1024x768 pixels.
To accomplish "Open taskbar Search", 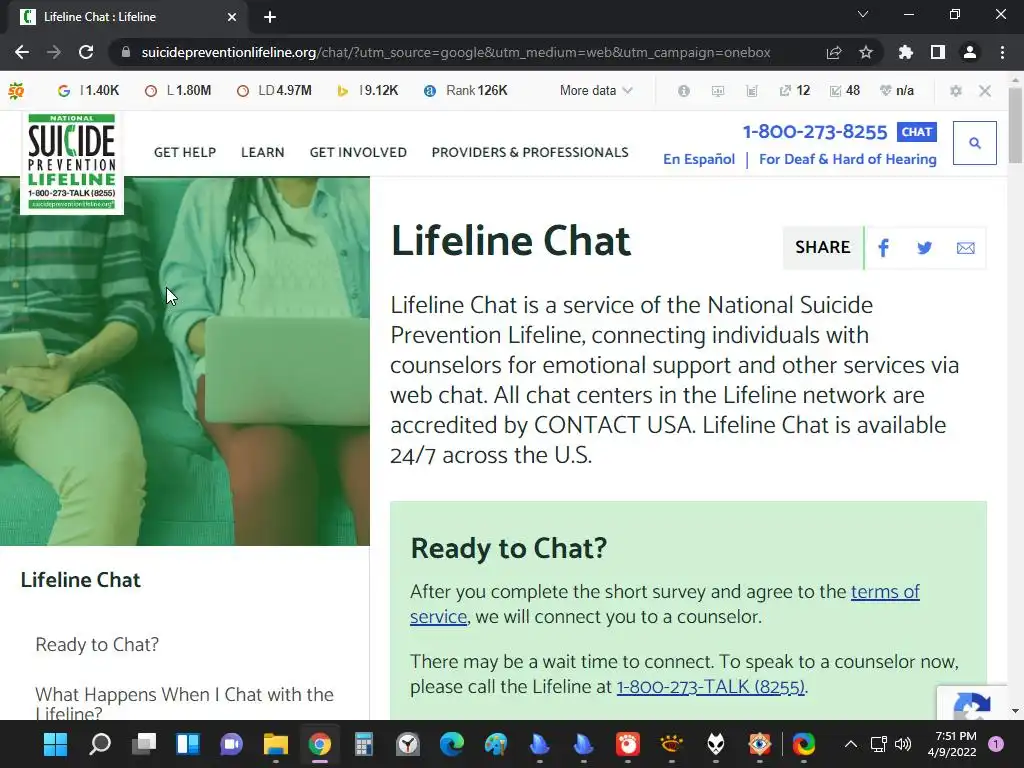I will coord(100,744).
